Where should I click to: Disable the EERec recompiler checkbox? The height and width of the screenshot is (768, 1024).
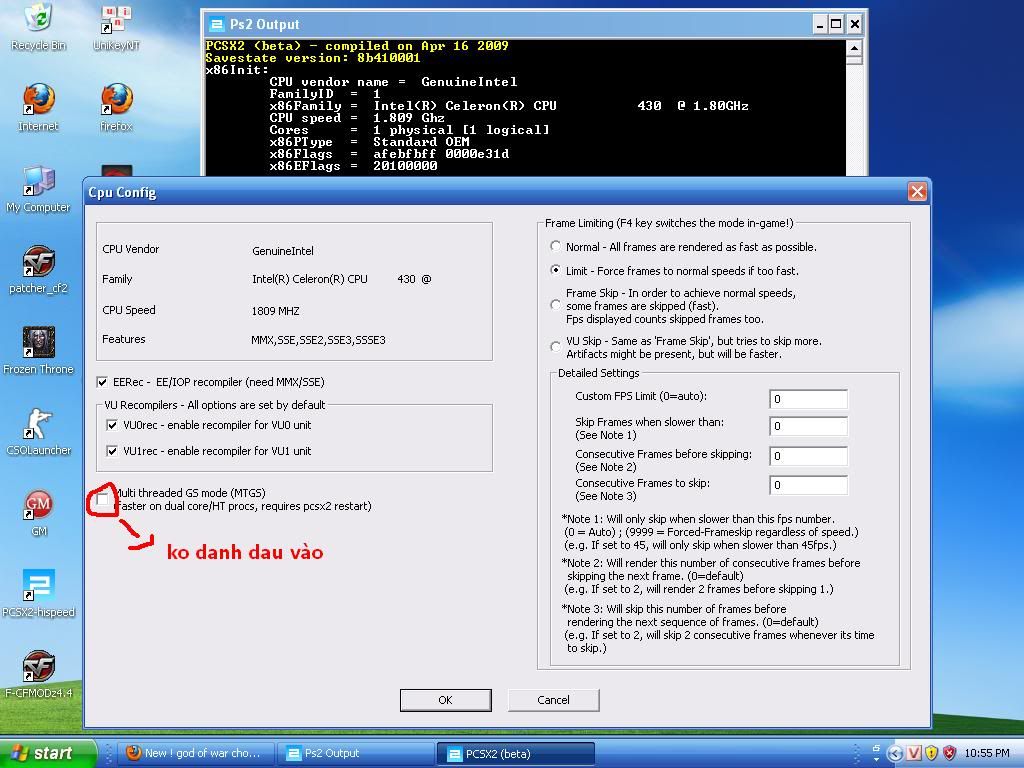tap(102, 382)
